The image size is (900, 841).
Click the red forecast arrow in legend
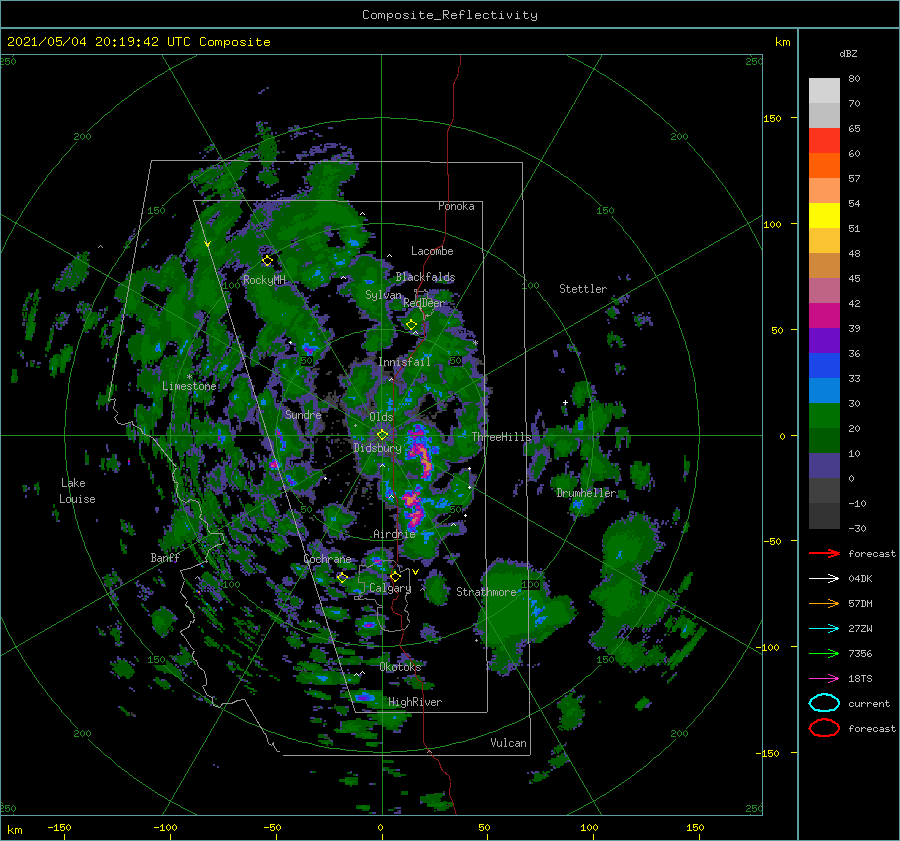click(x=824, y=553)
